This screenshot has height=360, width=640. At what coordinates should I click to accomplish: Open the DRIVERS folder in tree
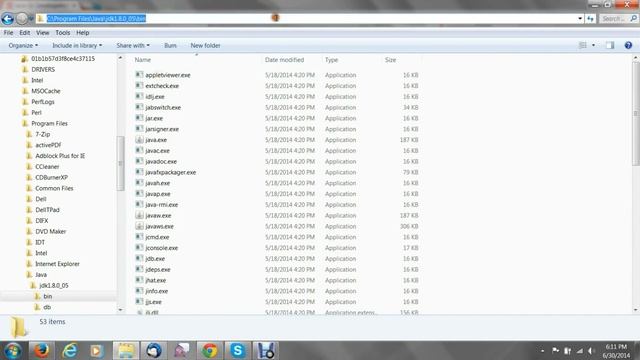pyautogui.click(x=43, y=69)
